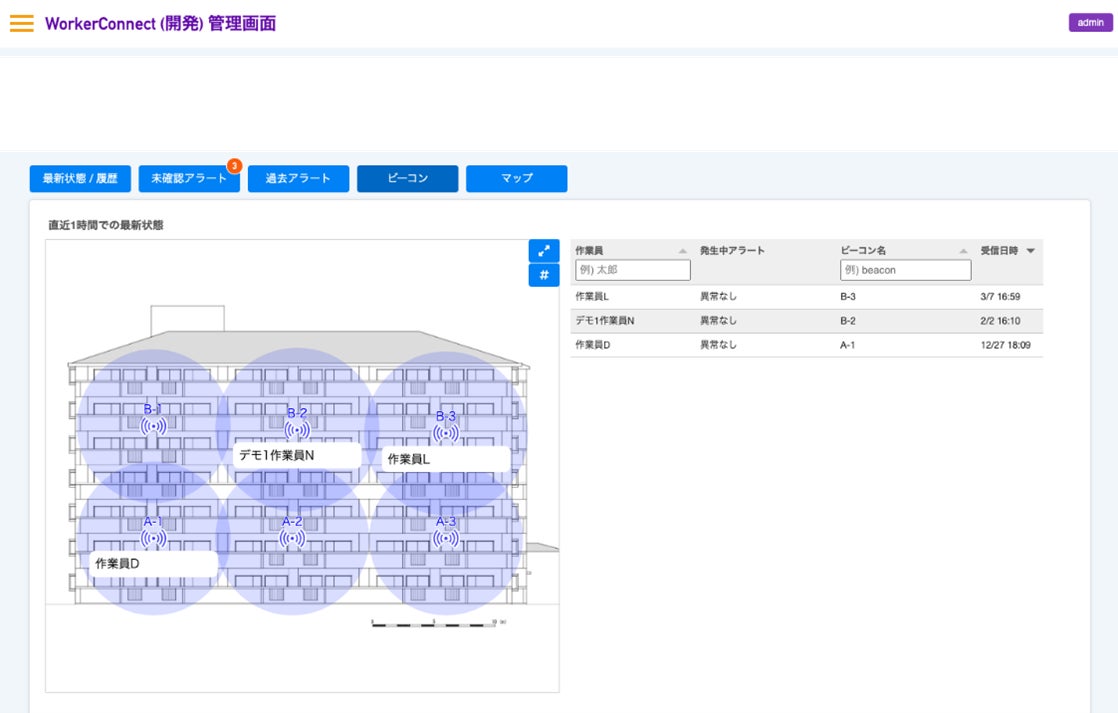Viewport: 1118px width, 713px height.
Task: Click the notification badge showing 3
Action: tap(234, 166)
